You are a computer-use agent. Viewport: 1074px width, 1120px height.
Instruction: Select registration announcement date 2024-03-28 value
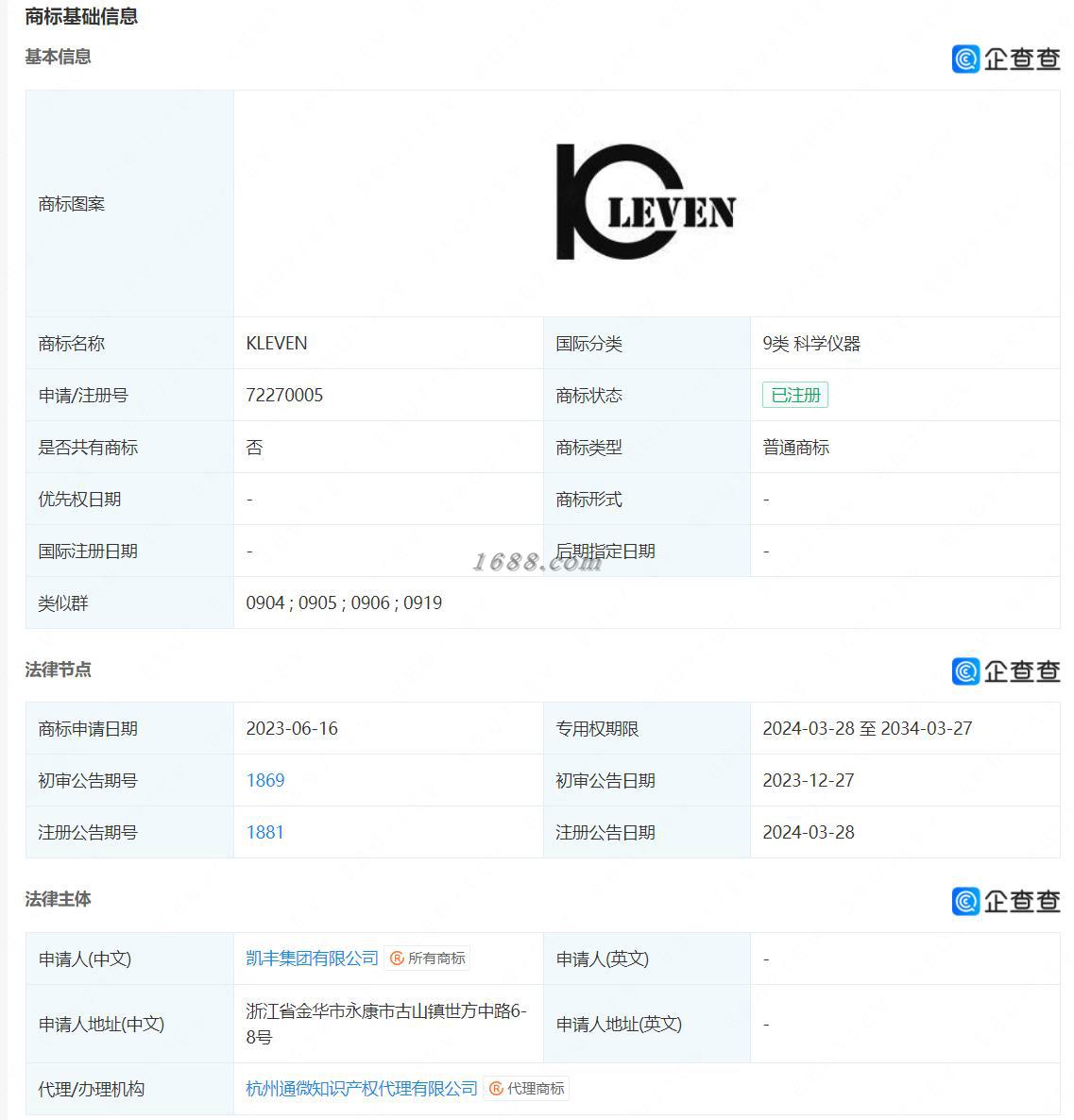point(809,832)
